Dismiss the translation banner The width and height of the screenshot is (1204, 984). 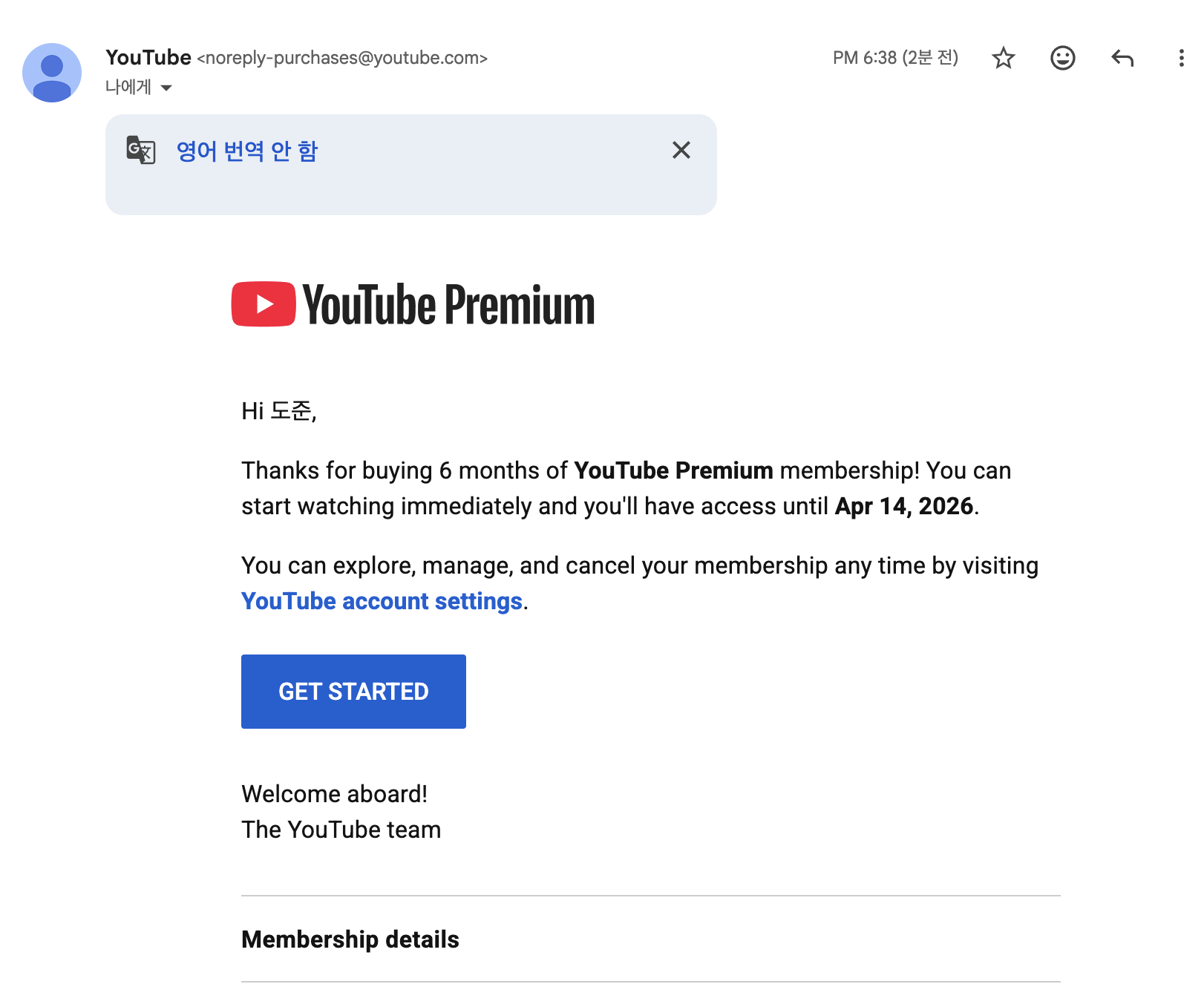[x=681, y=150]
